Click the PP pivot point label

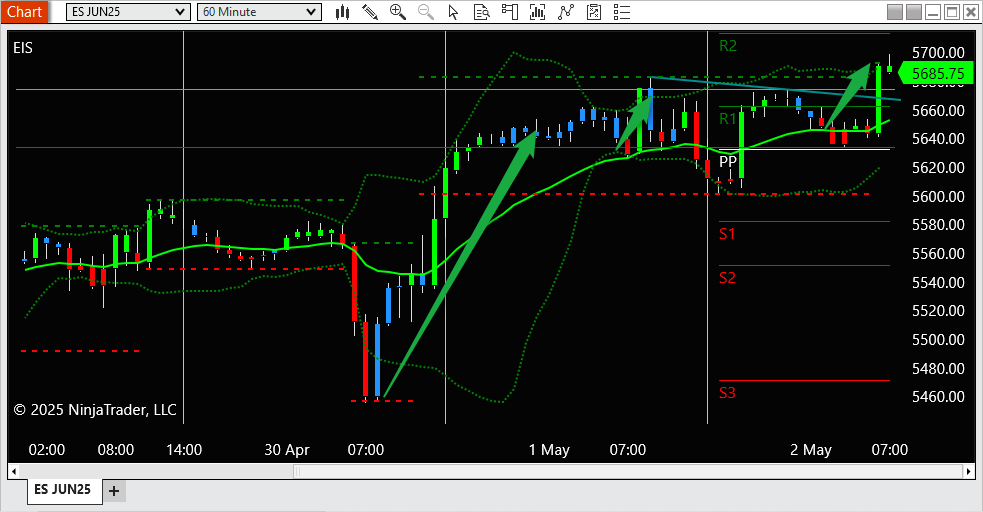[728, 162]
